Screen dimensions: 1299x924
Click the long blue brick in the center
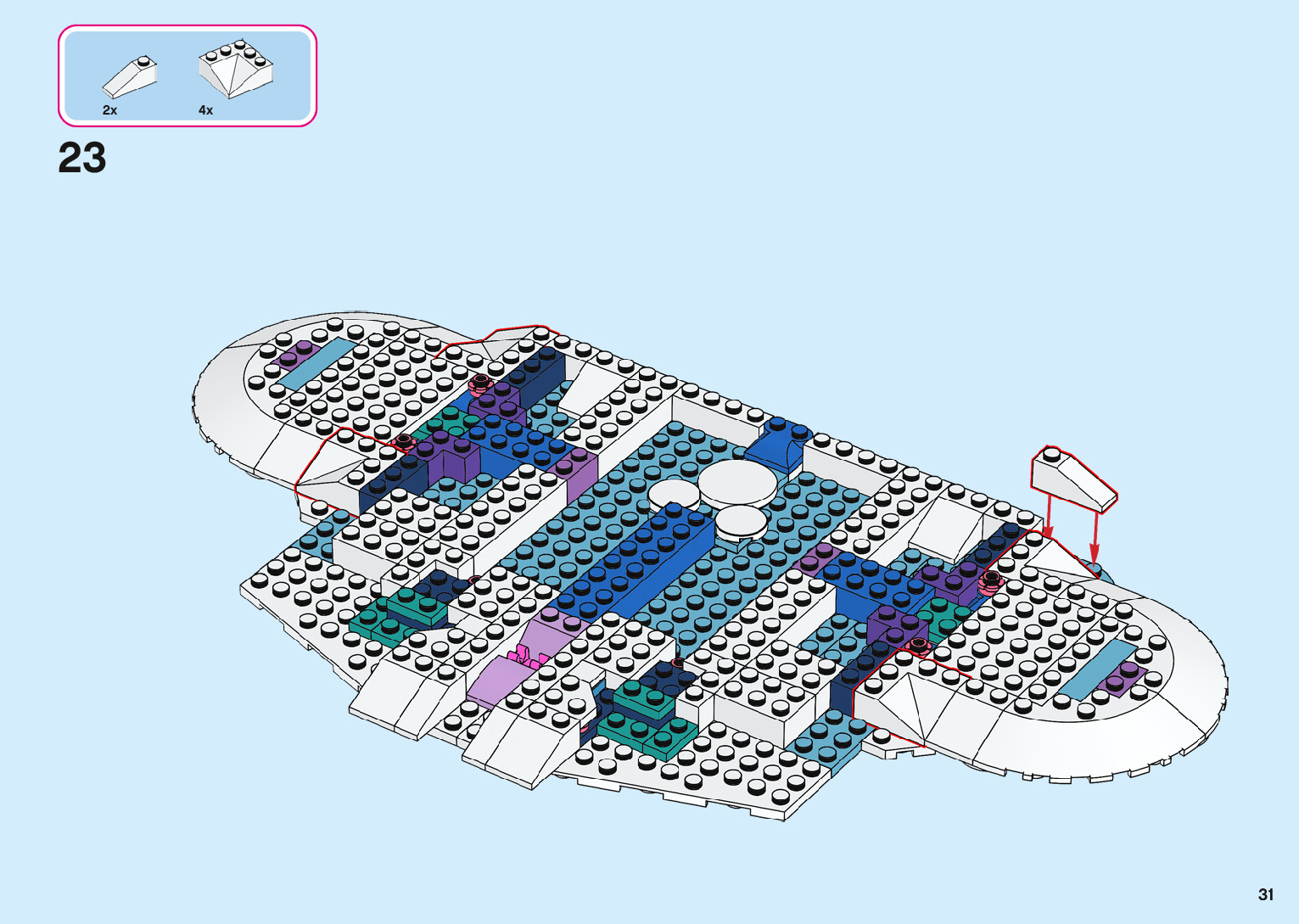[x=636, y=562]
